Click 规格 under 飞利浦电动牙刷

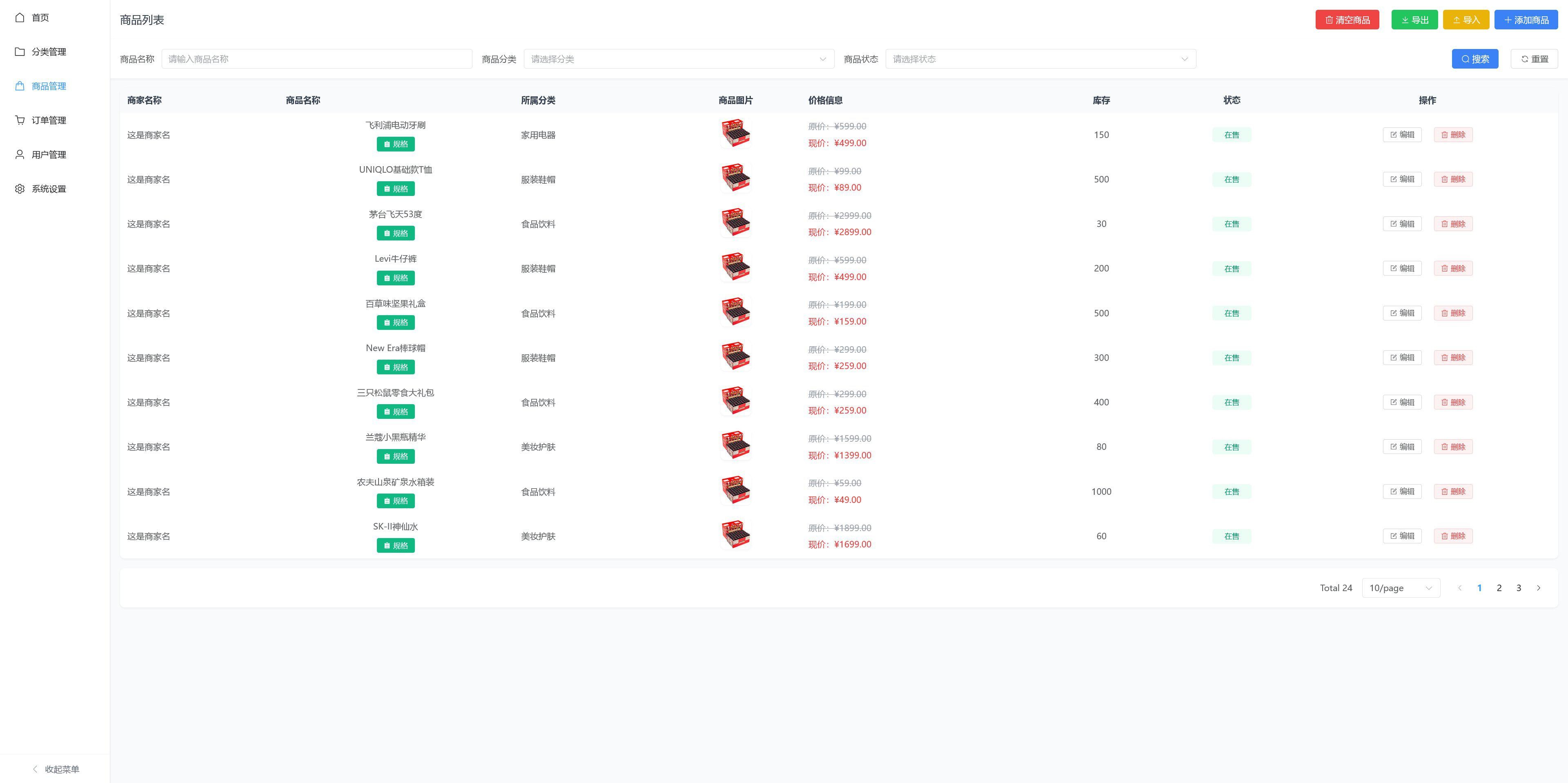(x=395, y=144)
